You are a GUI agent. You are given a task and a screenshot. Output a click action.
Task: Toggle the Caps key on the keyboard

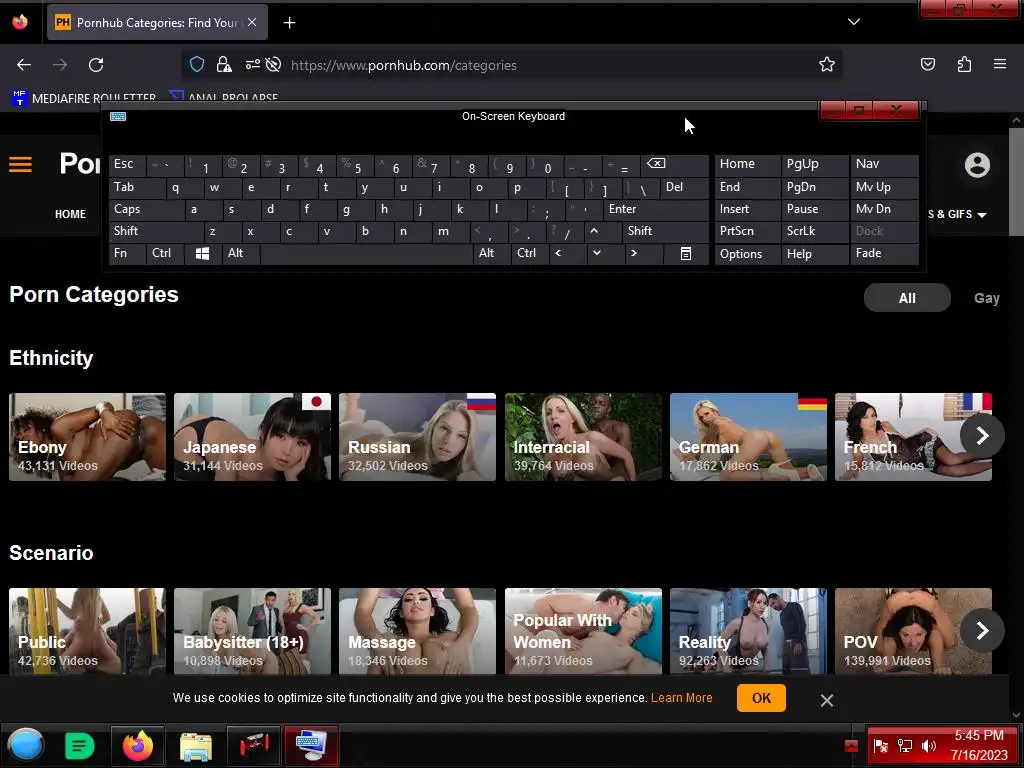[146, 209]
